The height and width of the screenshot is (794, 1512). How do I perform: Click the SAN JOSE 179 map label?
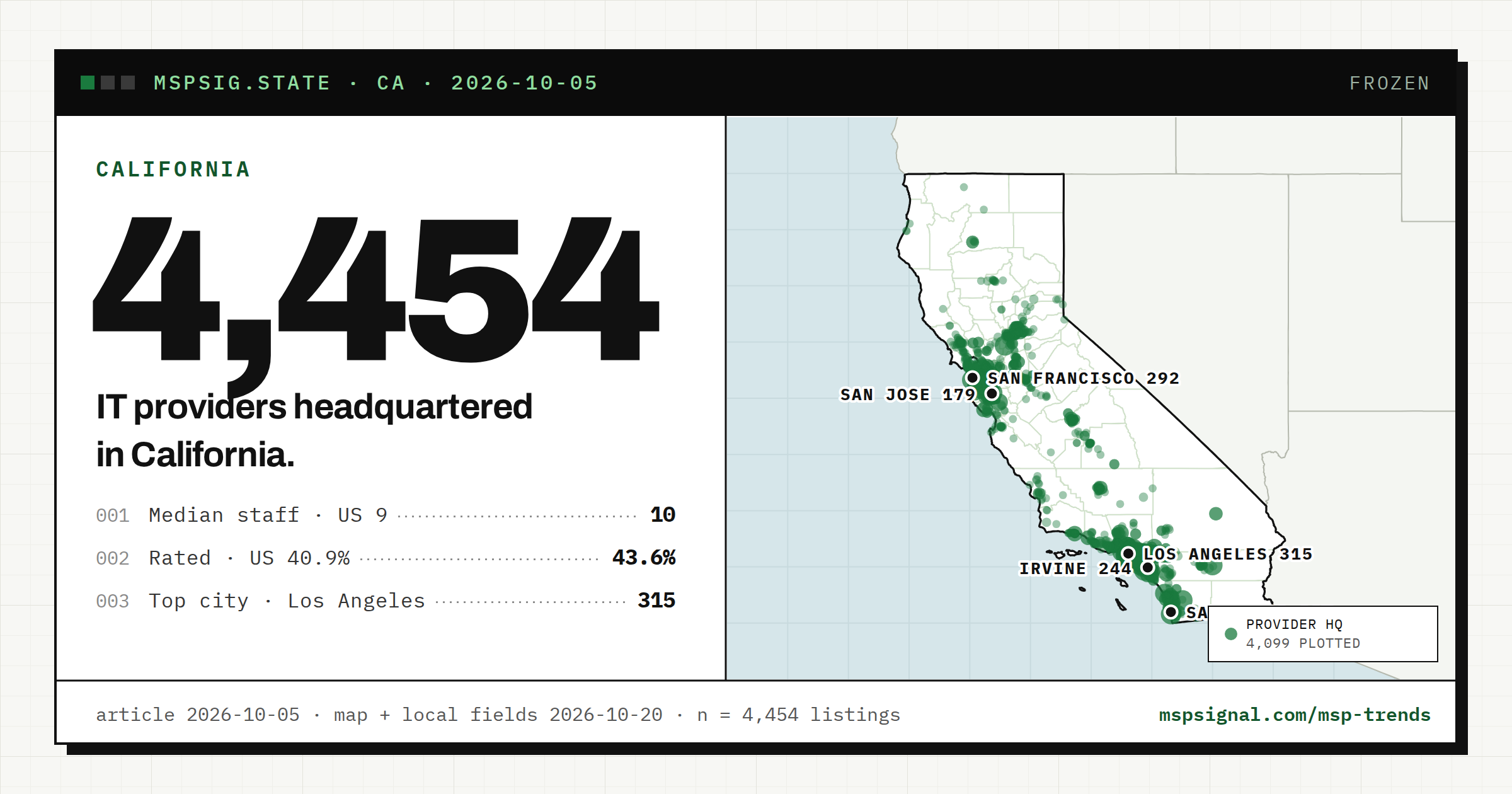point(908,394)
